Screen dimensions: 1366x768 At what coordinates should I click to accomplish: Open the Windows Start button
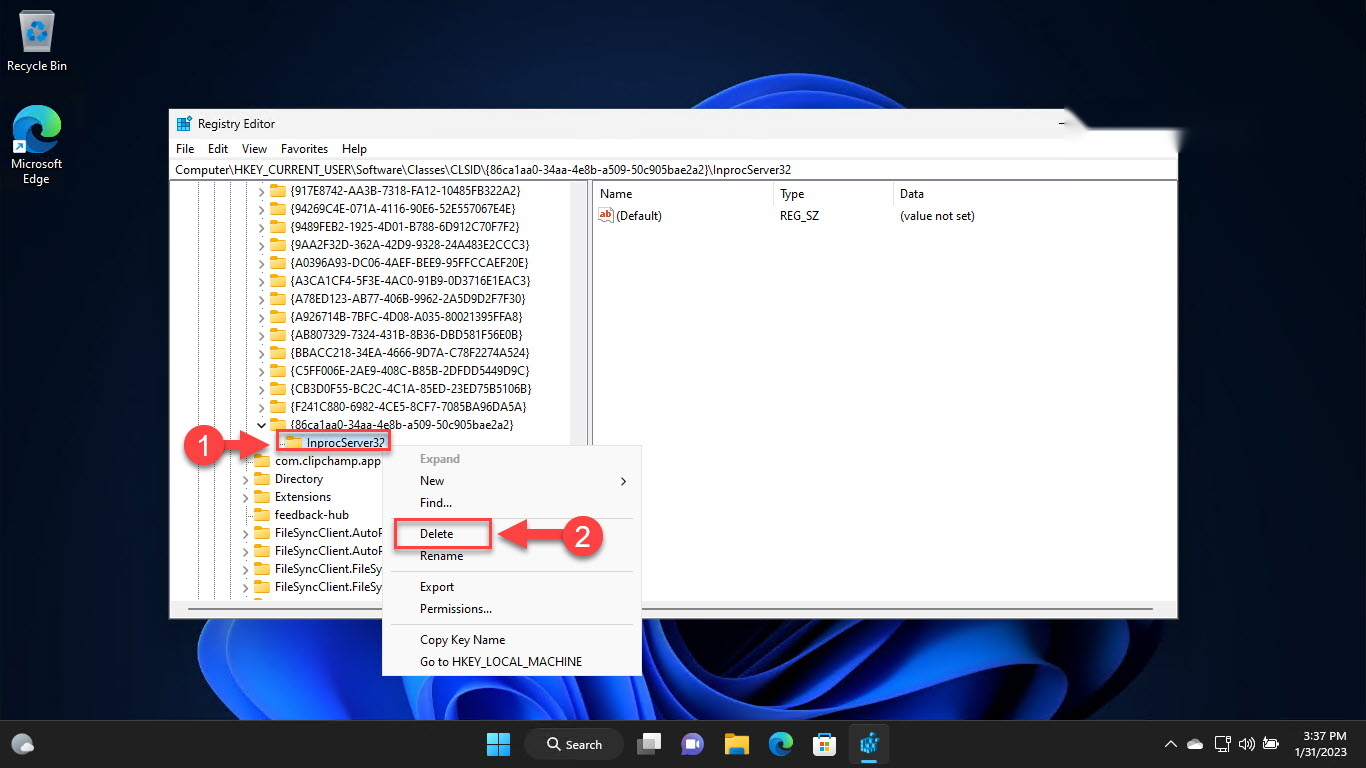point(498,744)
